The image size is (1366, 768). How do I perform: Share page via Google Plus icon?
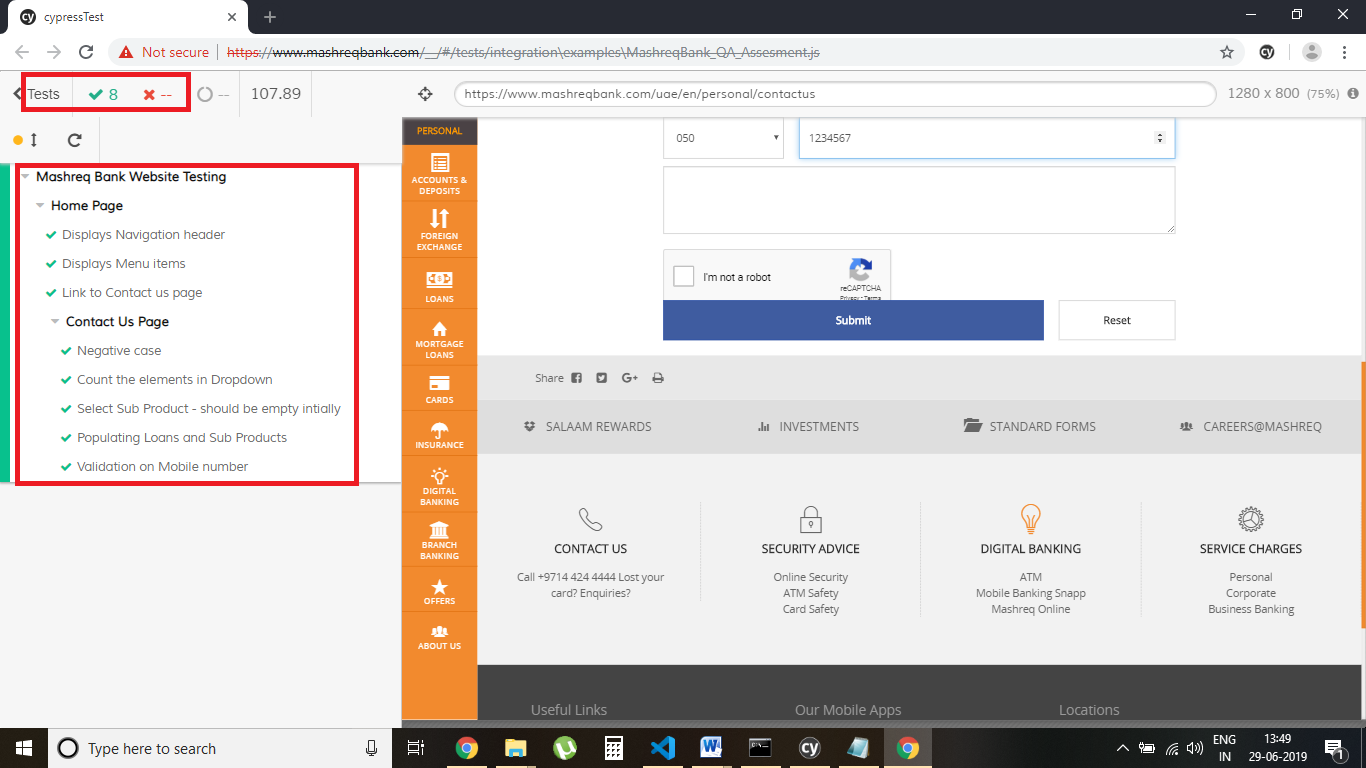coord(630,378)
